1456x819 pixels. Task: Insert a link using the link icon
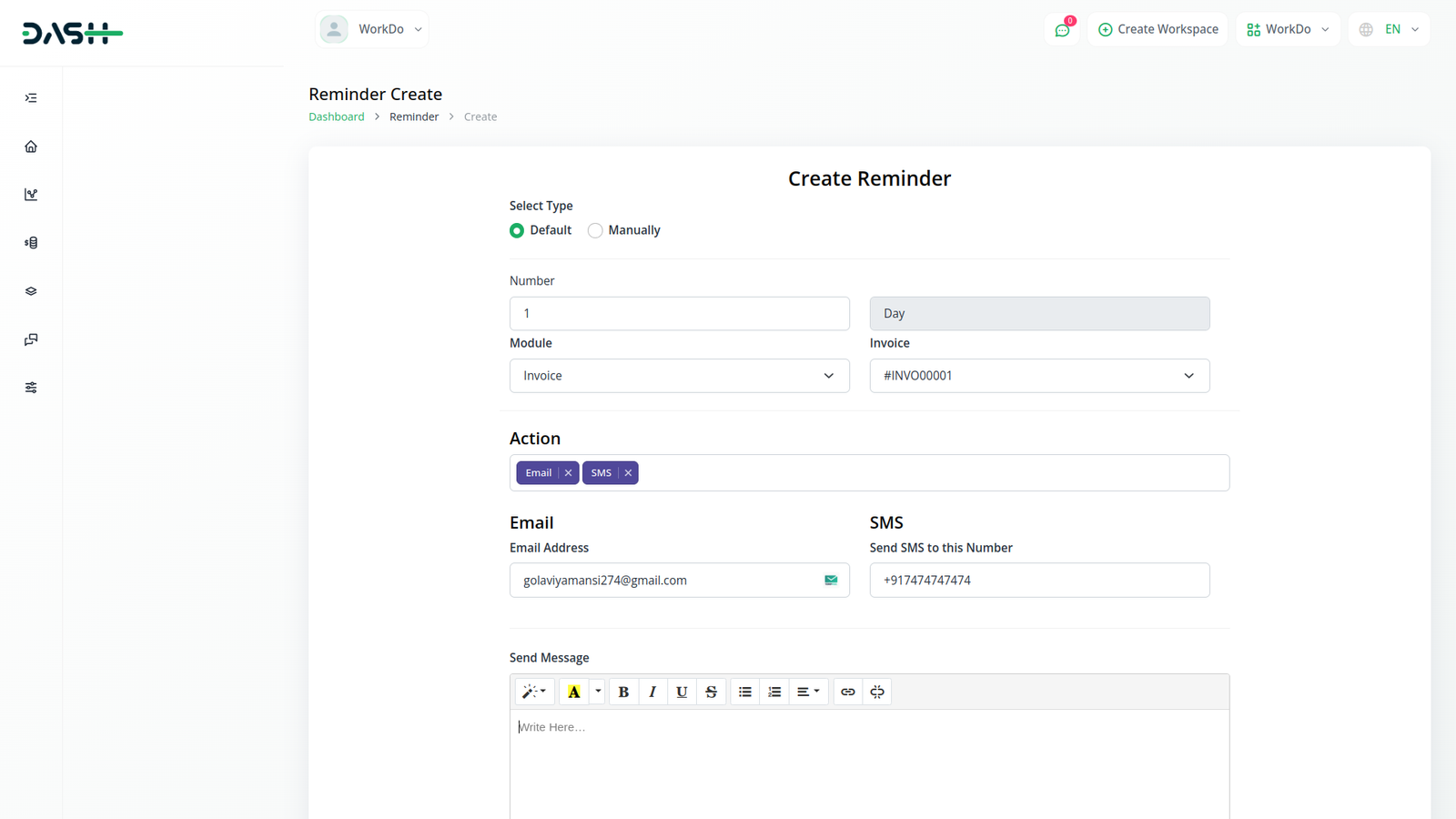[x=847, y=692]
